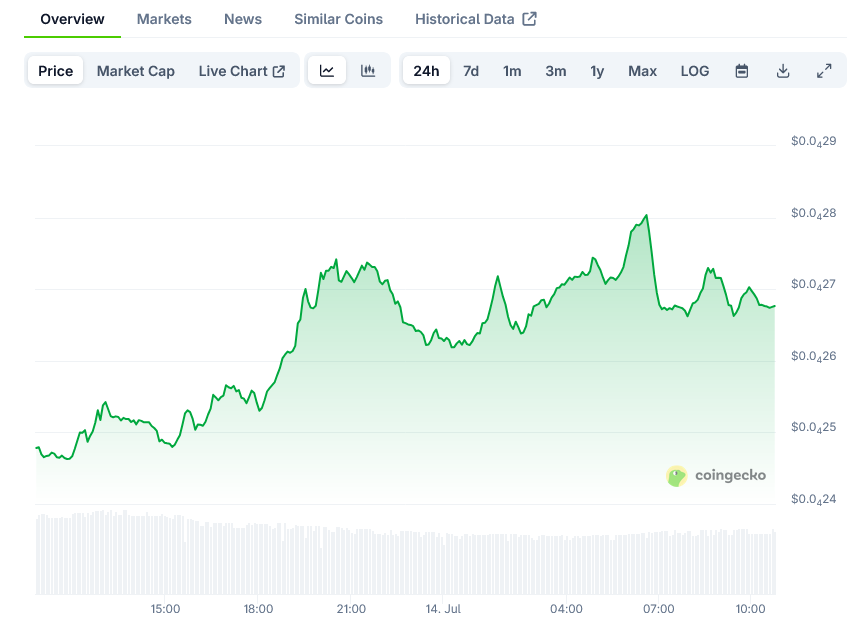Image resolution: width=847 pixels, height=630 pixels.
Task: Switch to candlestick chart view icon
Action: point(368,71)
